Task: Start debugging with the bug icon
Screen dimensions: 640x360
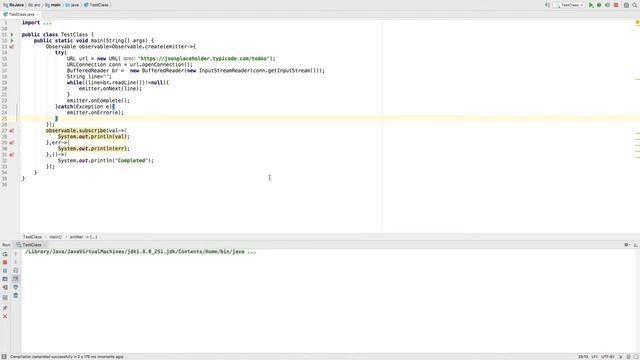Action: pyautogui.click(x=599, y=5)
